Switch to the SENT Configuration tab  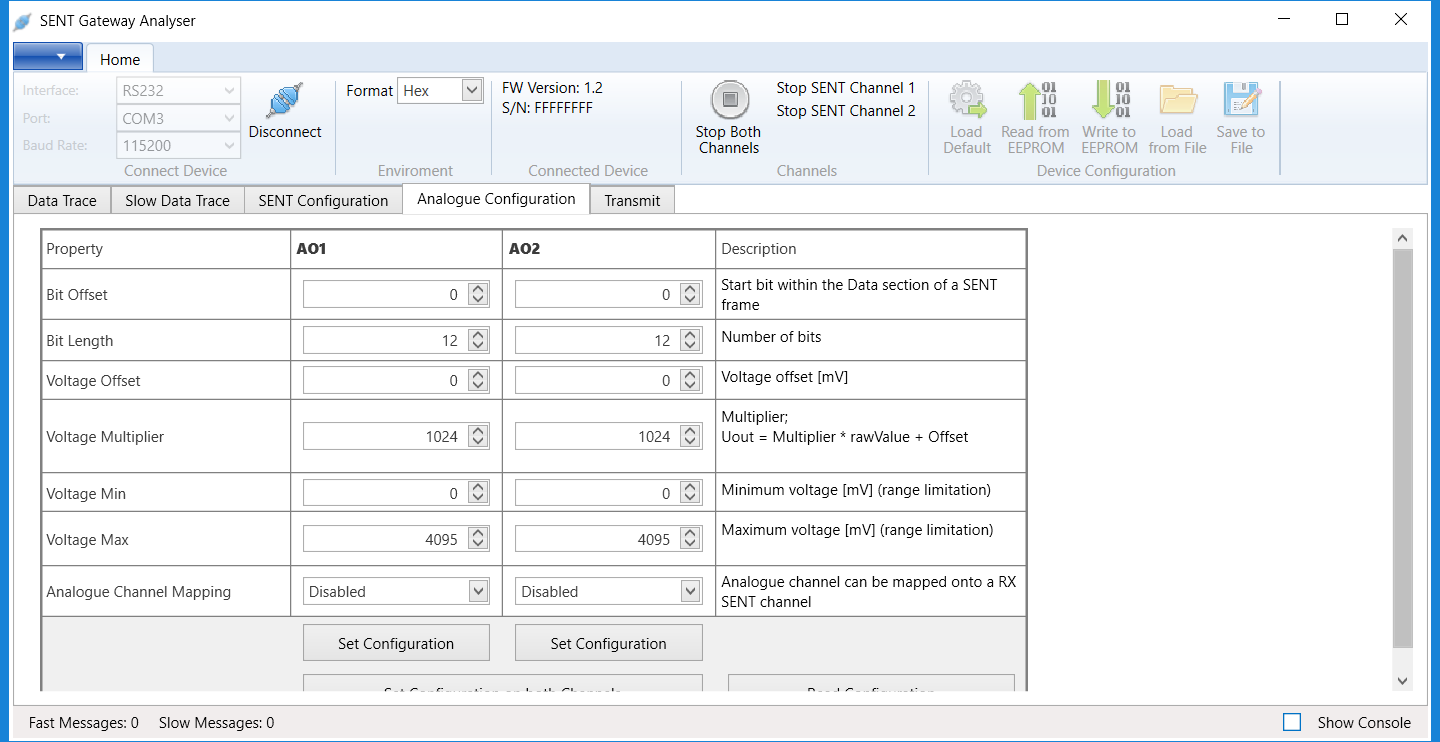(323, 201)
